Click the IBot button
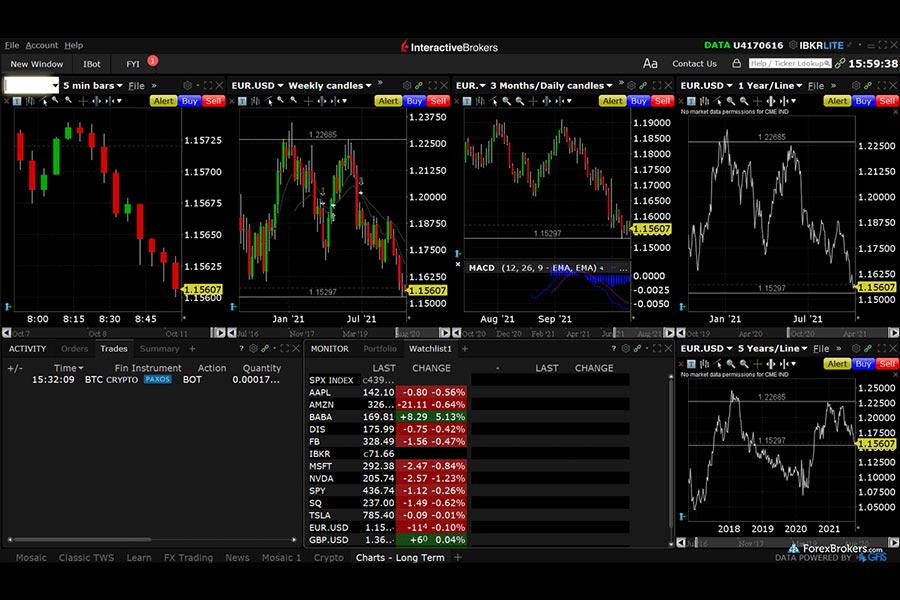Image resolution: width=900 pixels, height=600 pixels. [92, 64]
